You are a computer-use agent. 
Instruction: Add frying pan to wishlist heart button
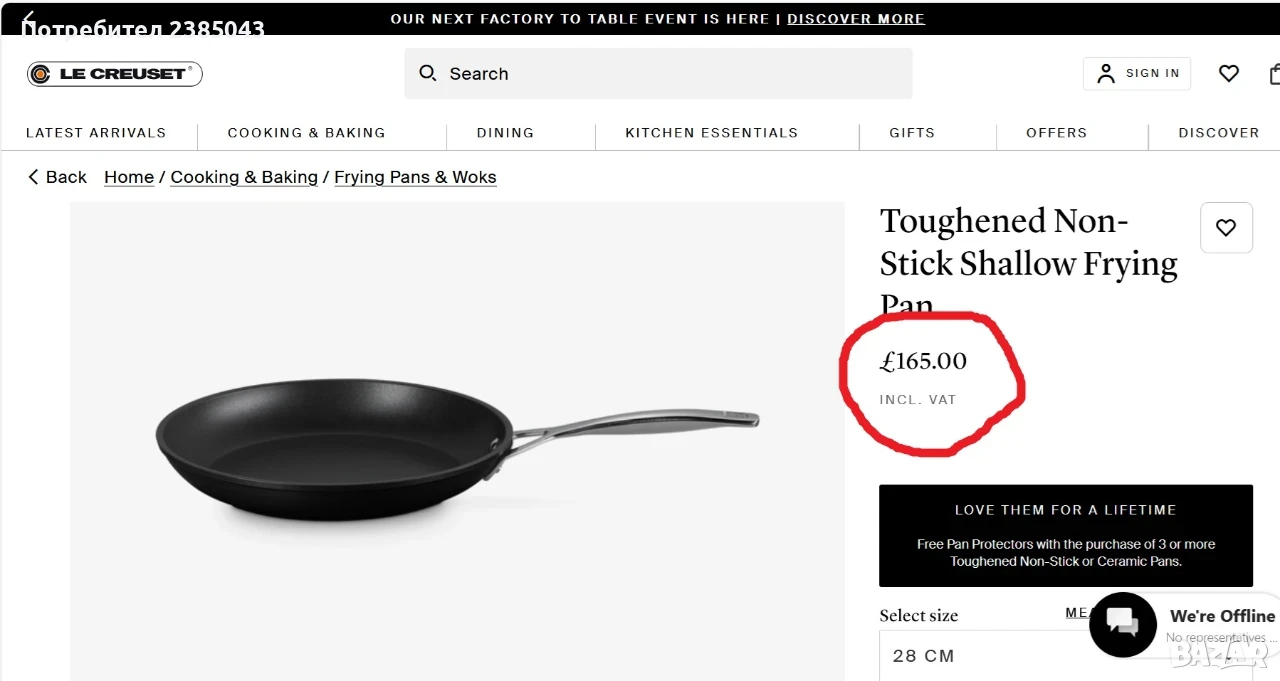[x=1226, y=228]
